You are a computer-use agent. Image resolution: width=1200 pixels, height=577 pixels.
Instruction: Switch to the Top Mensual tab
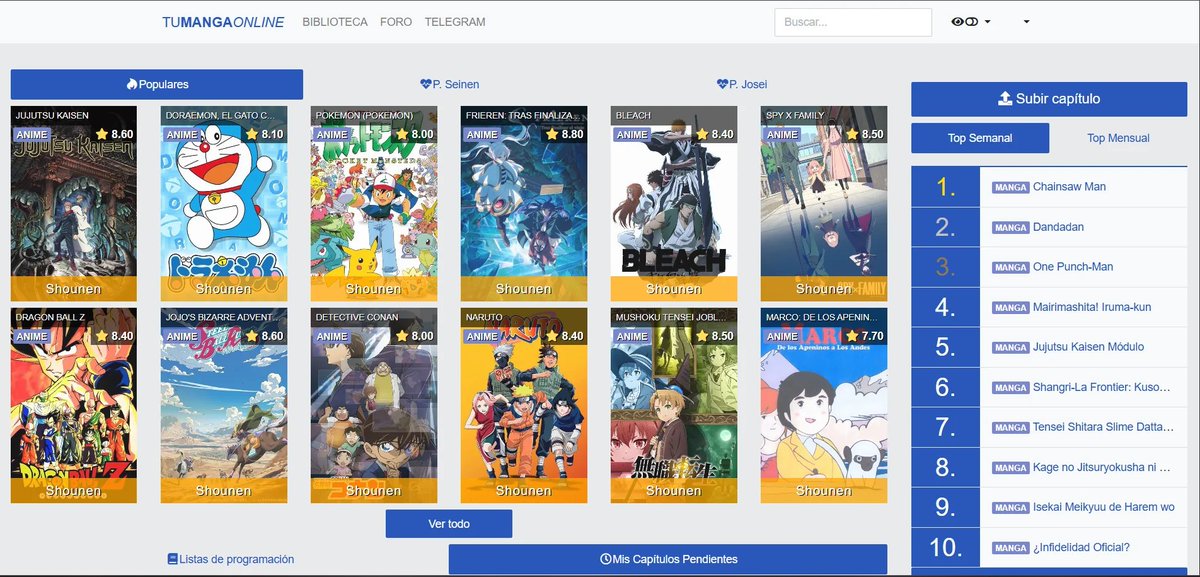1118,138
